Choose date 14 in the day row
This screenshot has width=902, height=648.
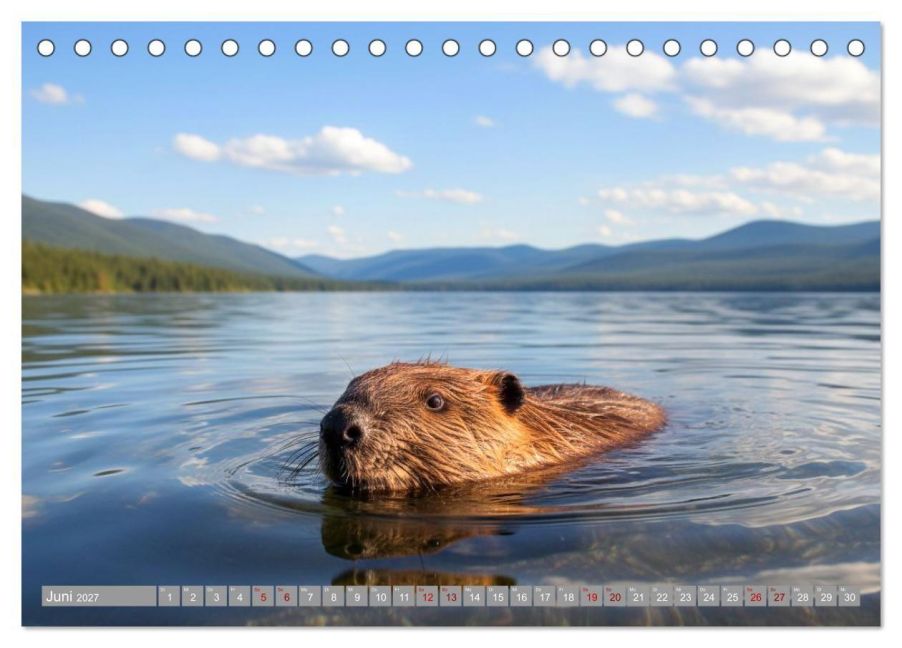pyautogui.click(x=474, y=596)
